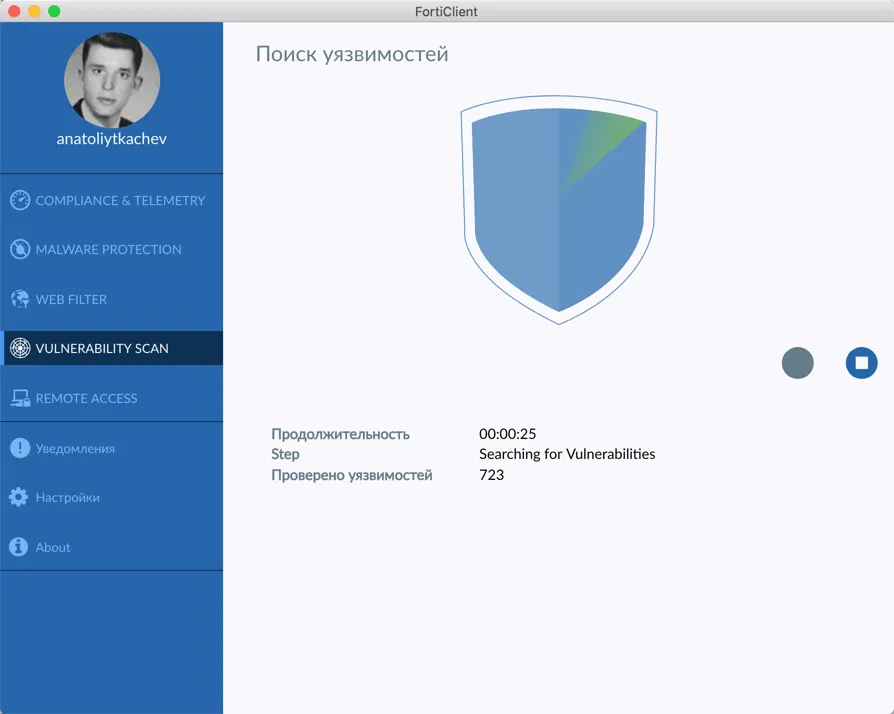Click the Продолжительность label
894x714 pixels.
tap(340, 434)
